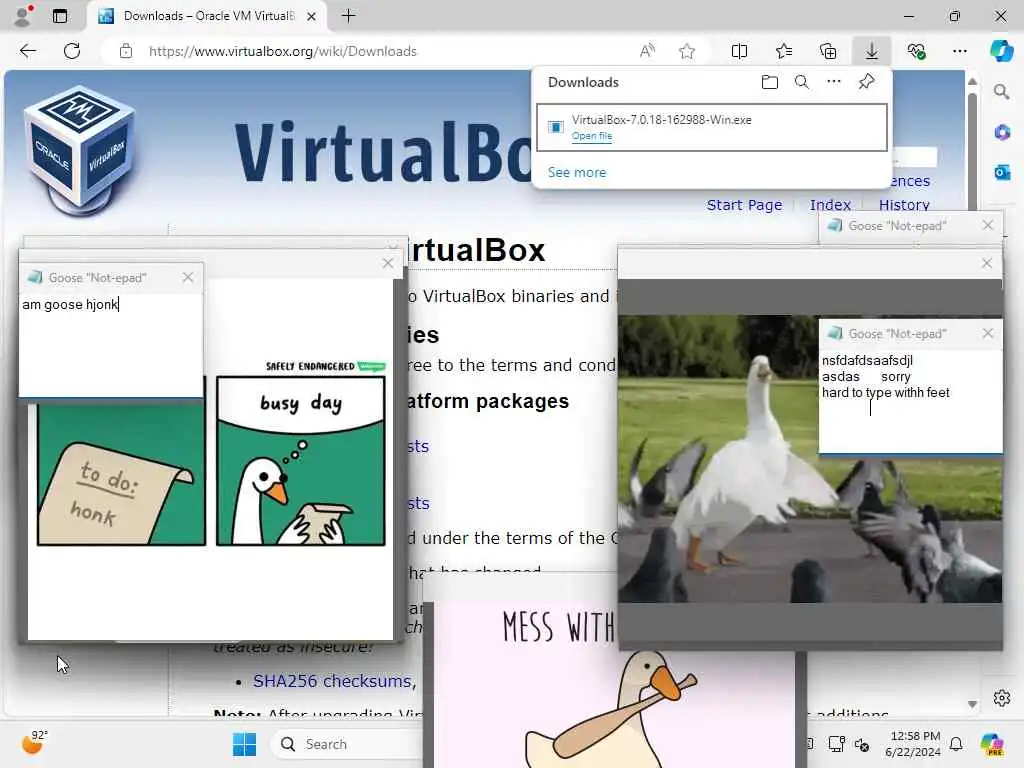The height and width of the screenshot is (768, 1024).
Task: Open Edge Settings and more menu
Action: [960, 51]
